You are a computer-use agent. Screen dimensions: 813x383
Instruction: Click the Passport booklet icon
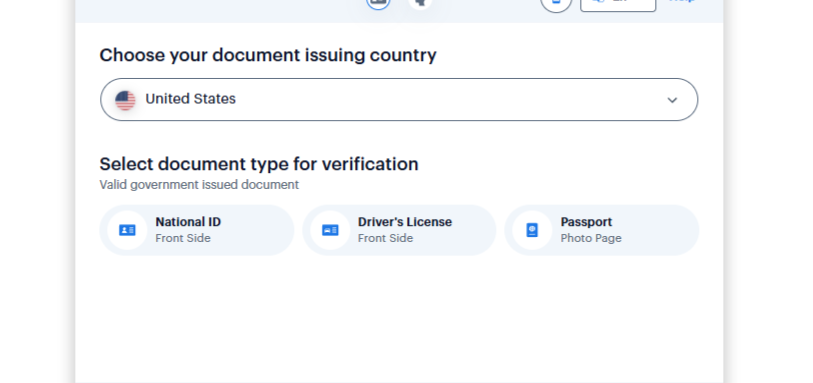coord(532,230)
